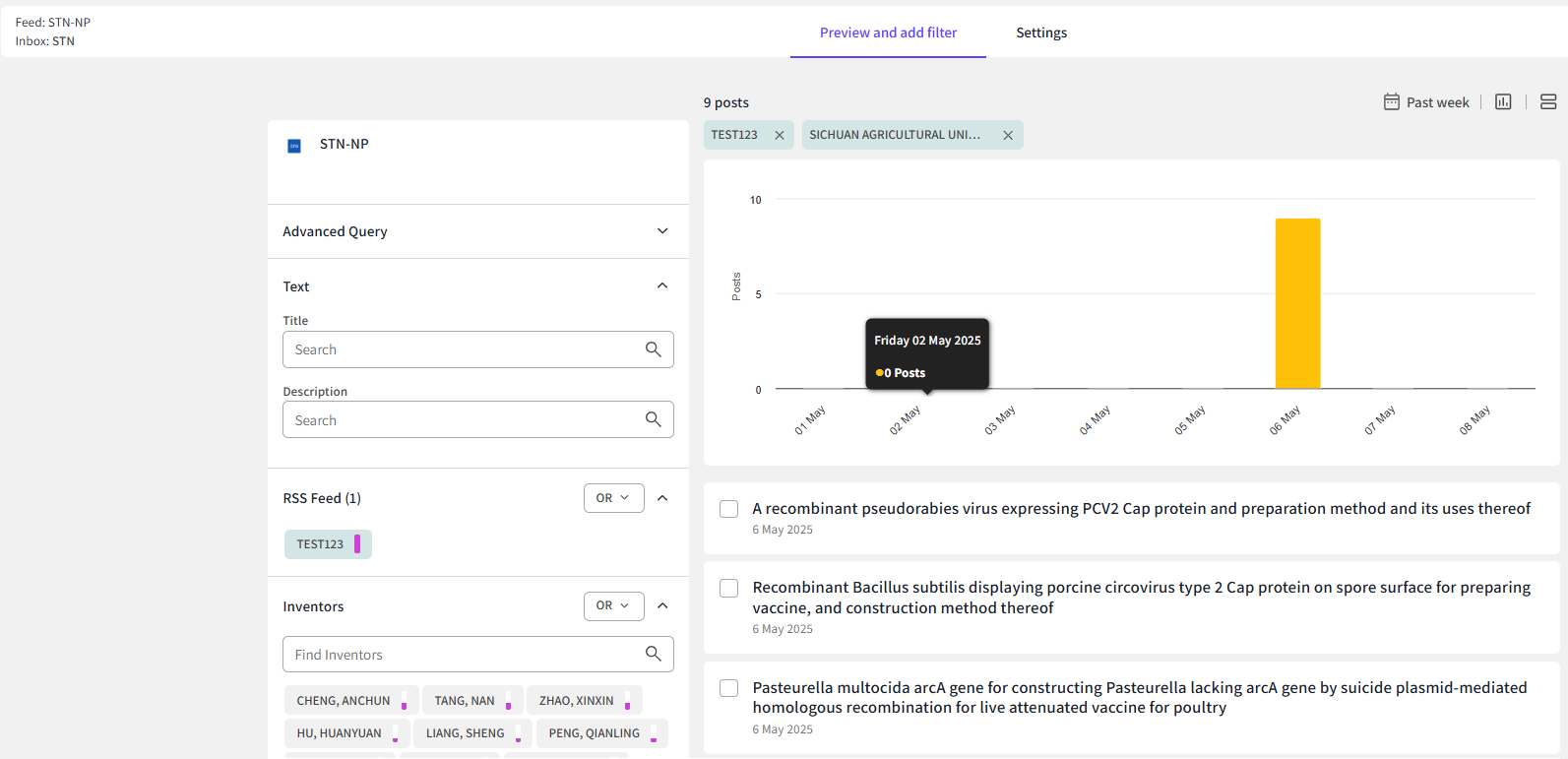Click the STN-NP feed logo icon

(x=294, y=146)
